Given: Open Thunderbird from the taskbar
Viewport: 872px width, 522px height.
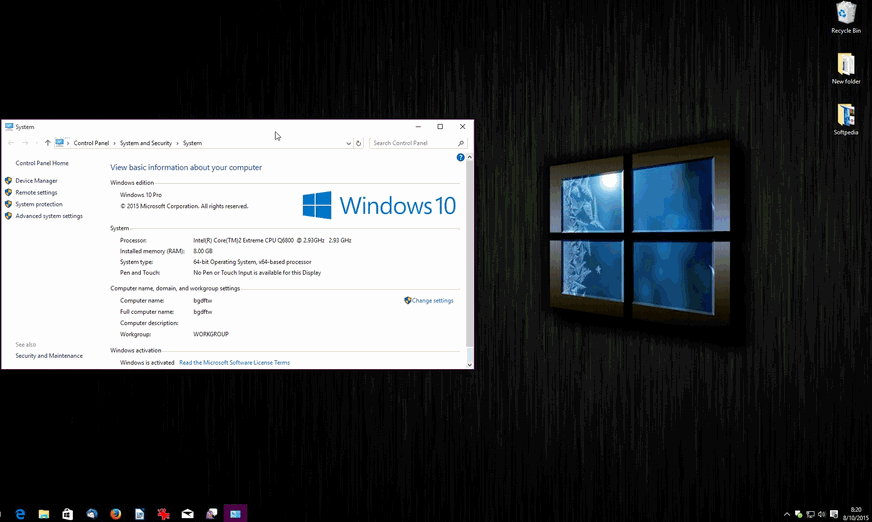Looking at the screenshot, I should point(92,514).
